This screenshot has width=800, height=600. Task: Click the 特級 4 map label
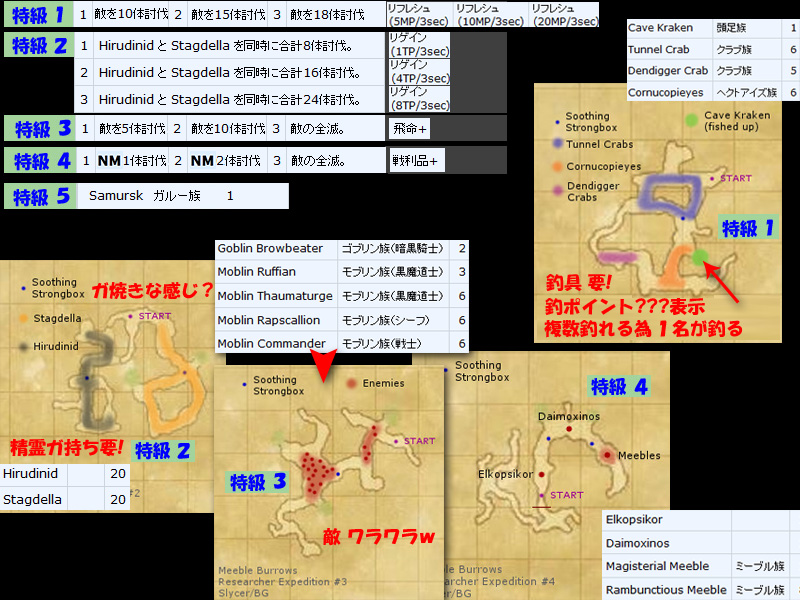coord(619,387)
